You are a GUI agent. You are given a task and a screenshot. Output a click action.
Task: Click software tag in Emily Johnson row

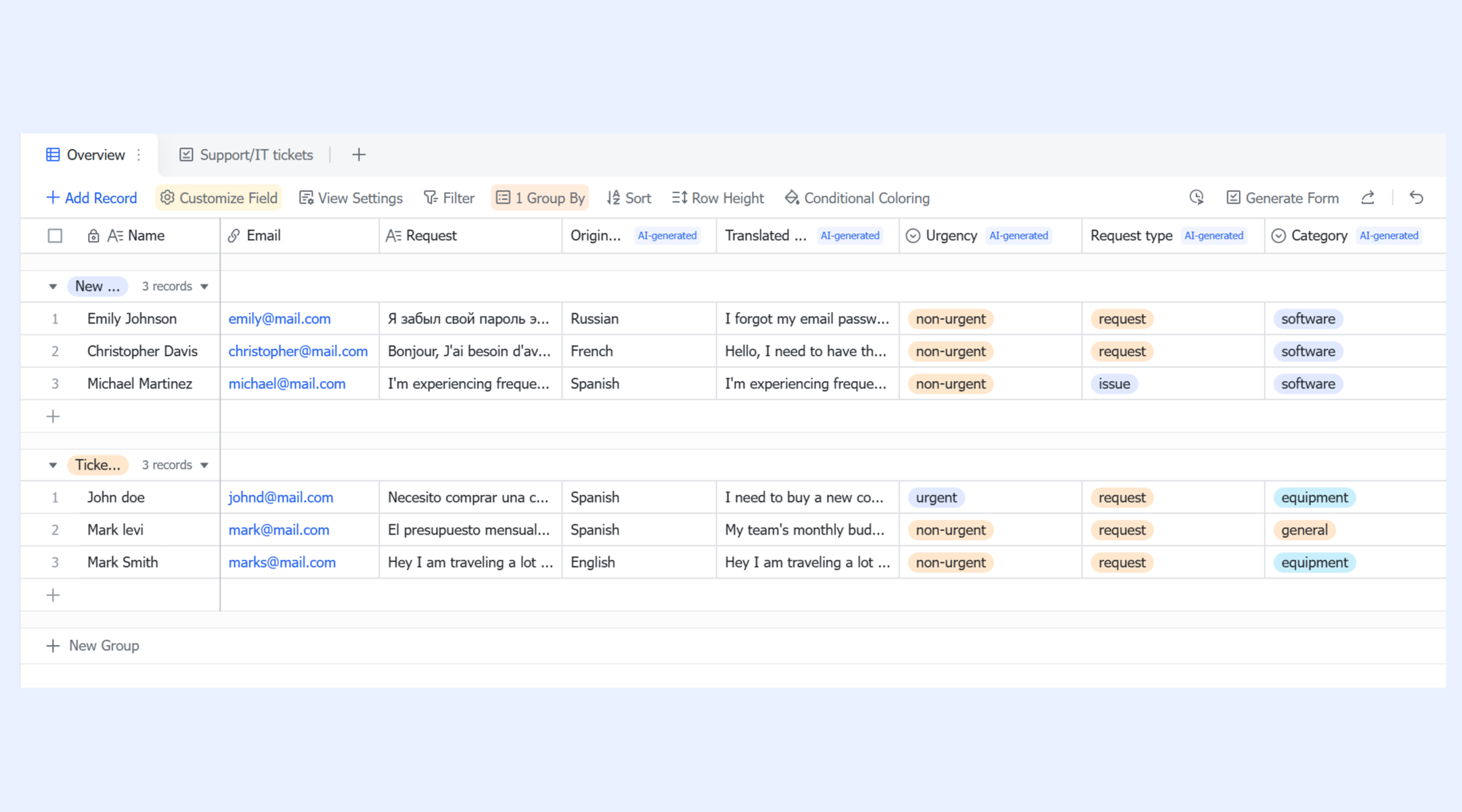pyautogui.click(x=1308, y=319)
